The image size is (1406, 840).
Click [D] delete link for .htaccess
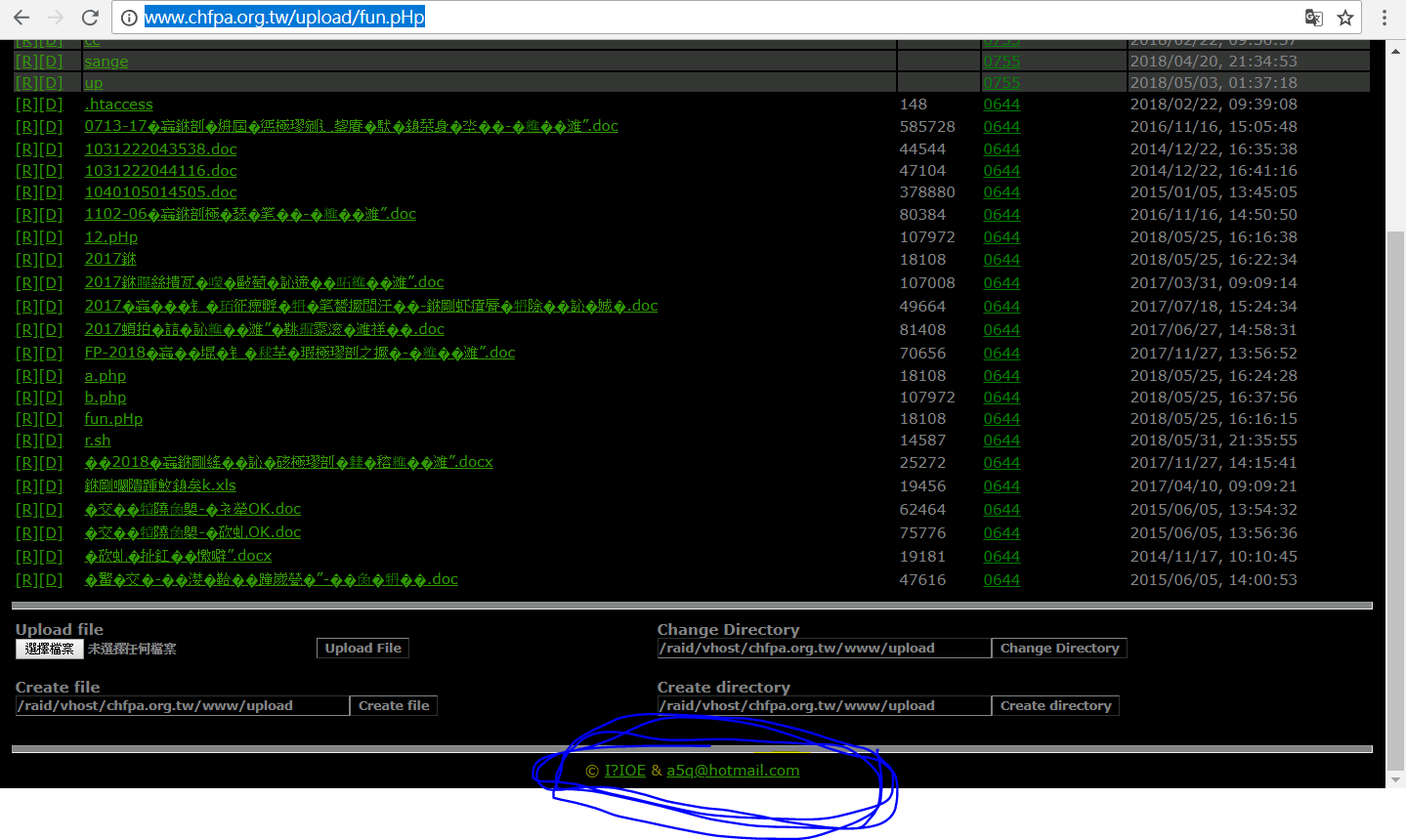tap(51, 105)
